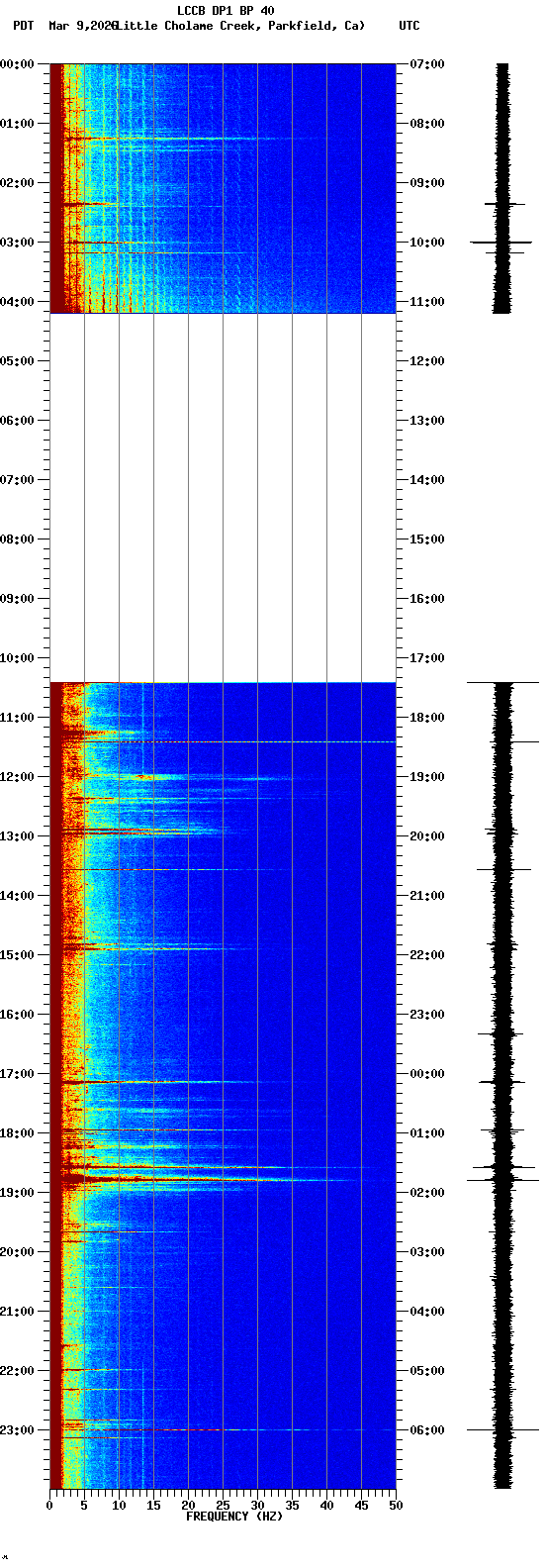Click the 08:00 label on the UTC axis
Viewport: 546px width, 1568px height.
[427, 123]
